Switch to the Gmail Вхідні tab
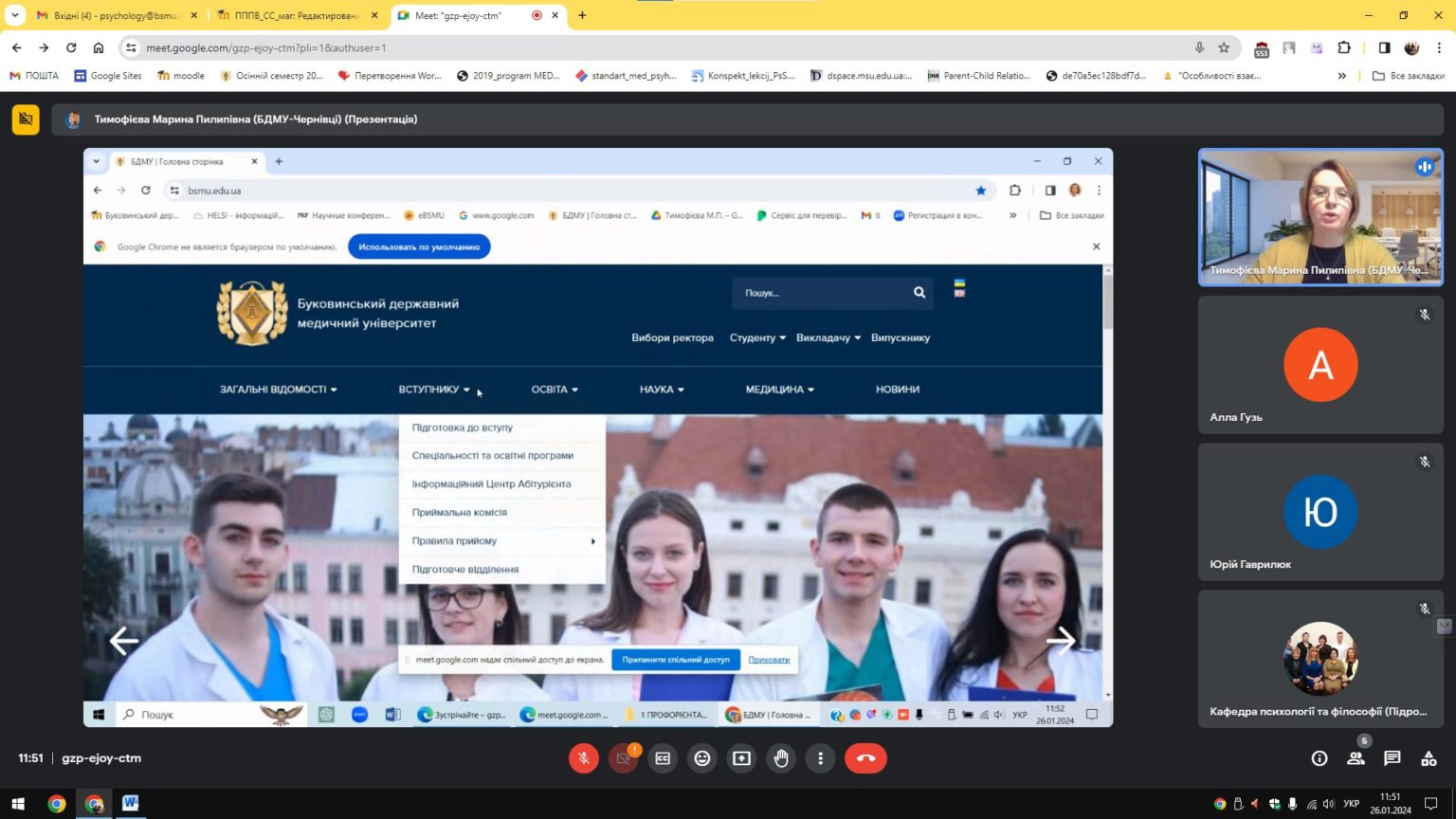The width and height of the screenshot is (1456, 819). (114, 15)
